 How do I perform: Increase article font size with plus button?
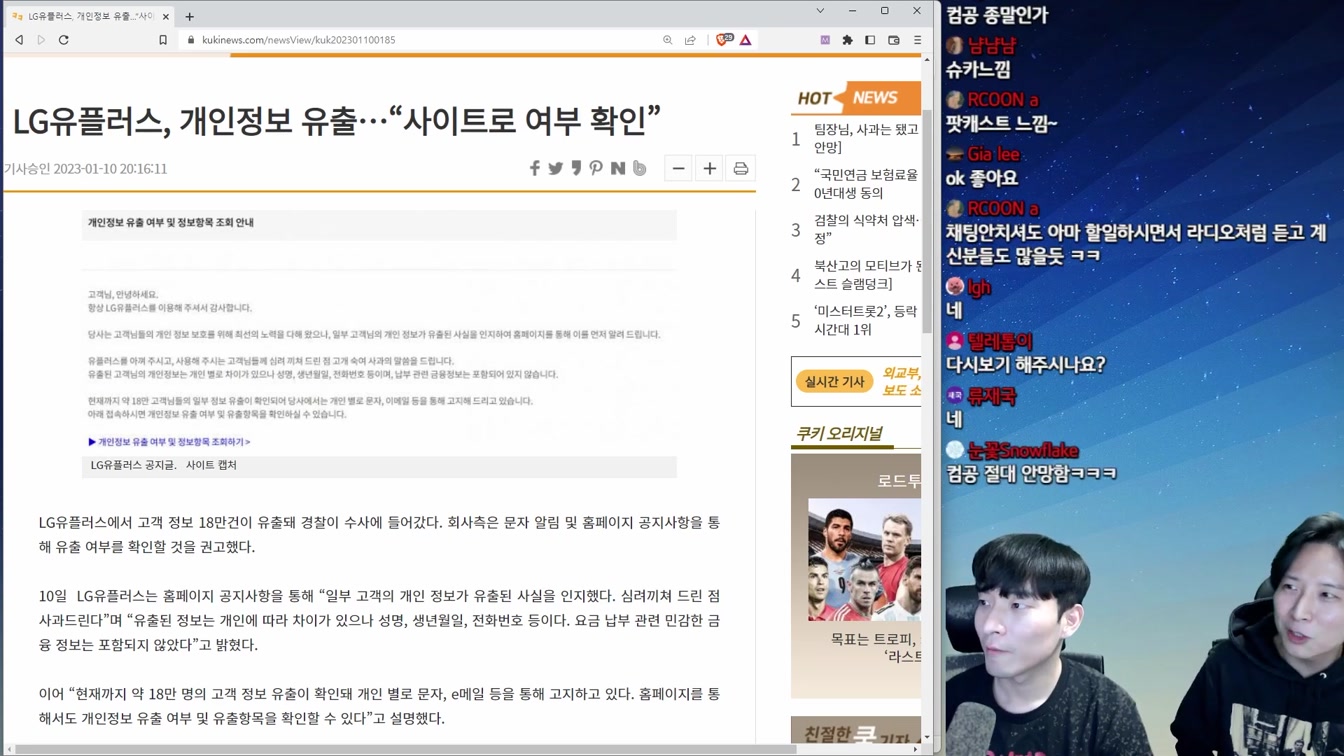coord(709,168)
